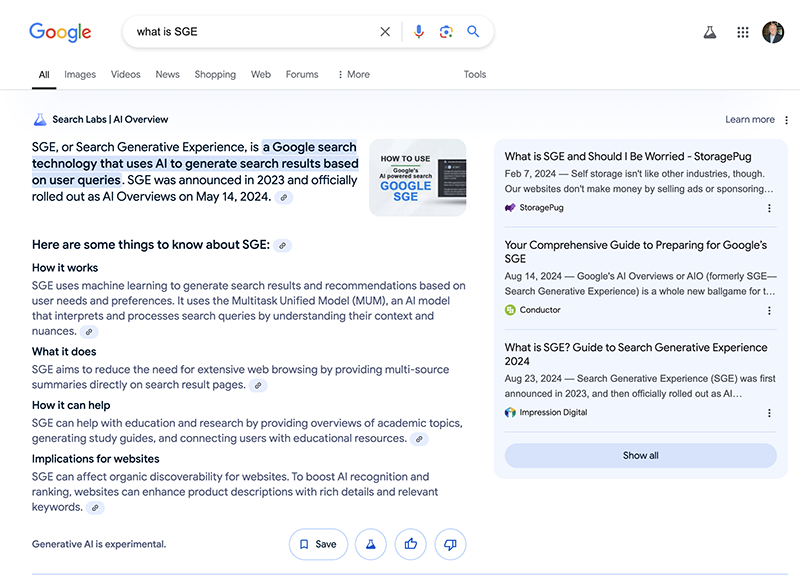This screenshot has width=800, height=578.
Task: Click the Conductor source name
Action: [x=540, y=310]
